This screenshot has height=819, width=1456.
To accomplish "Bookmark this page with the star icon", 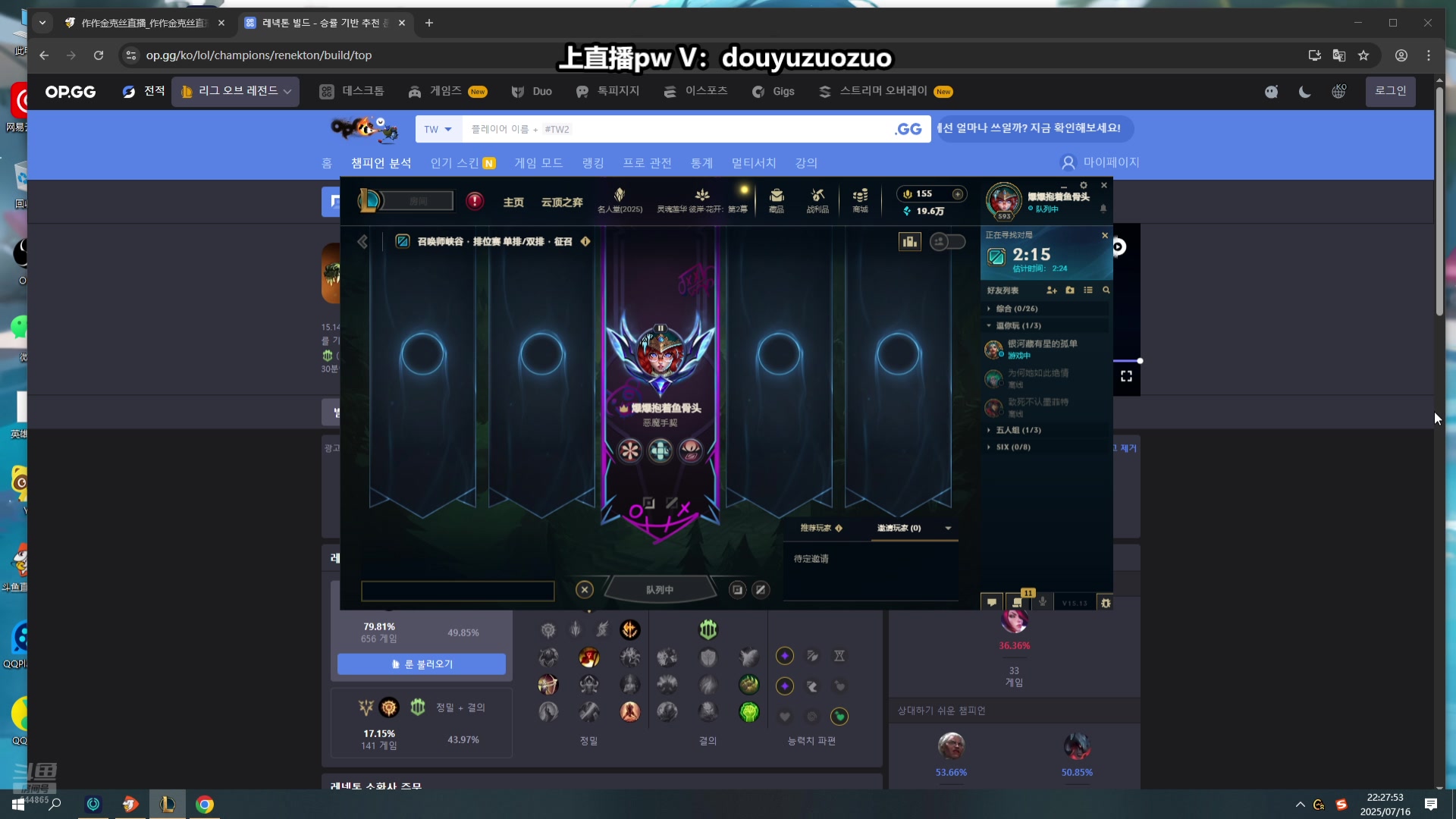I will (x=1363, y=55).
